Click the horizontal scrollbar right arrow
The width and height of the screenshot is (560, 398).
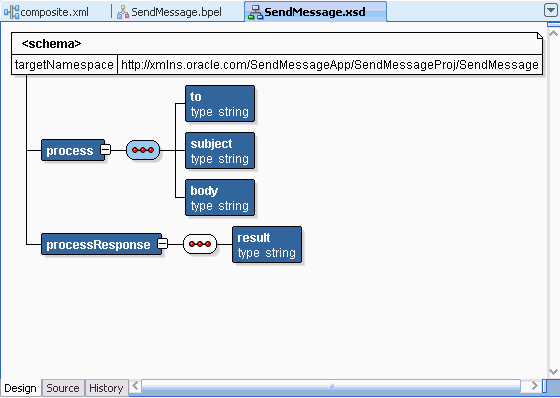[534, 386]
